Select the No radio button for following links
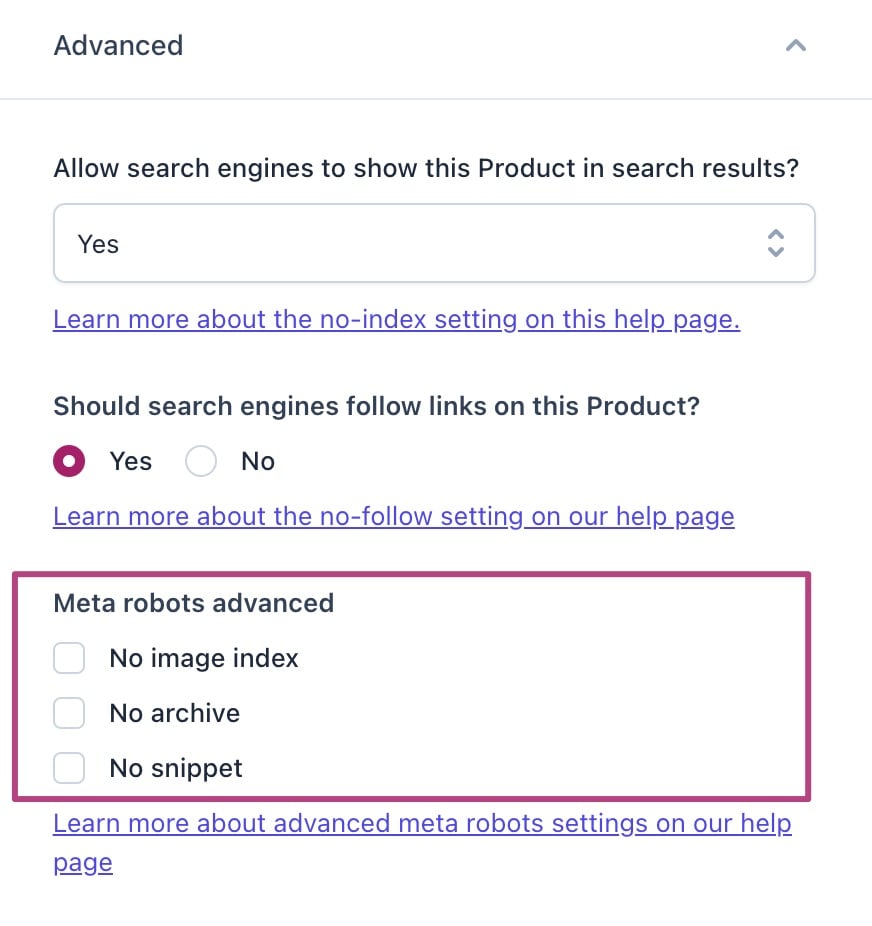 [x=201, y=461]
